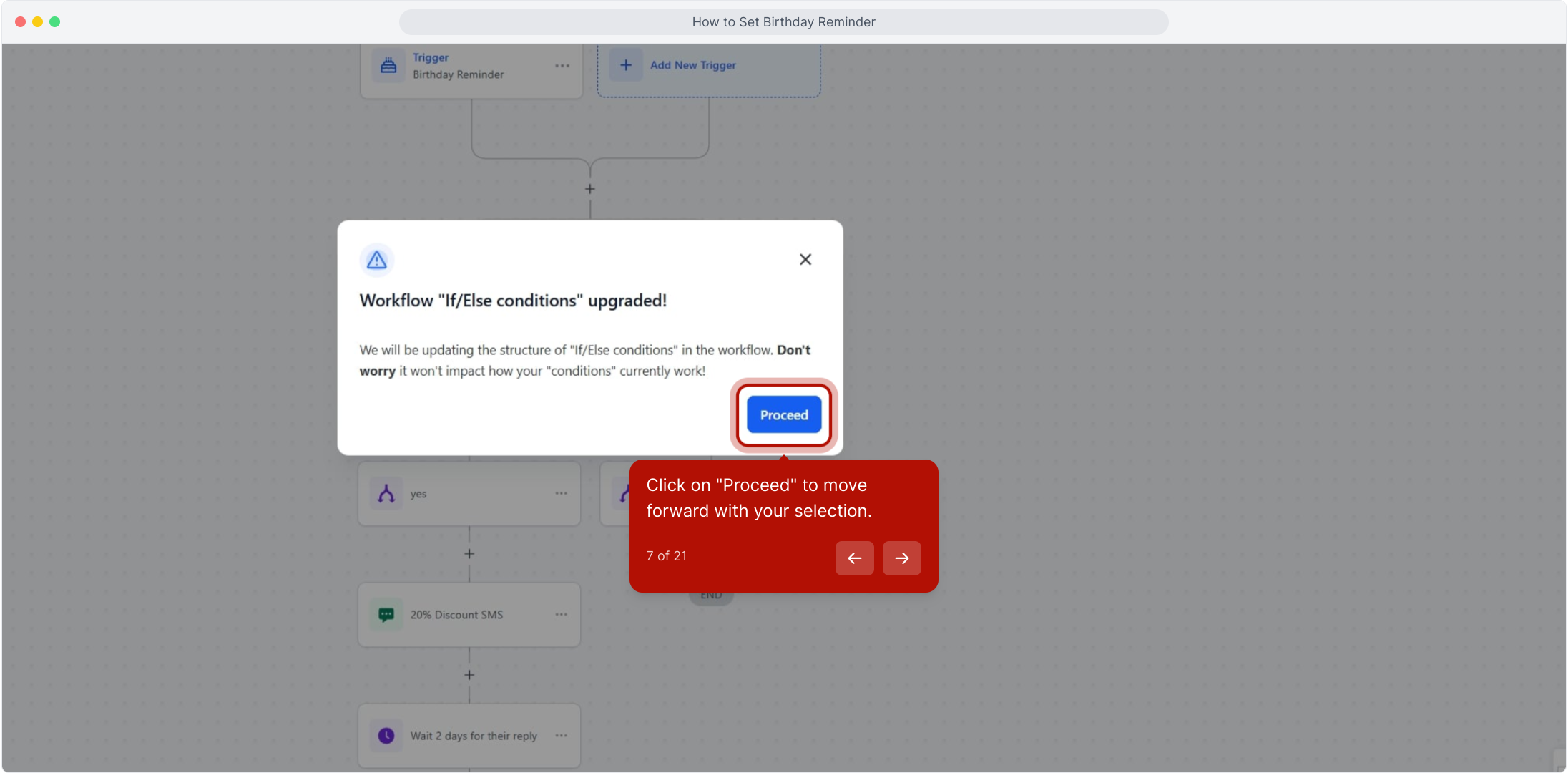Screen dimensions: 1568x773
Task: Click the blue Proceed button
Action: [783, 415]
